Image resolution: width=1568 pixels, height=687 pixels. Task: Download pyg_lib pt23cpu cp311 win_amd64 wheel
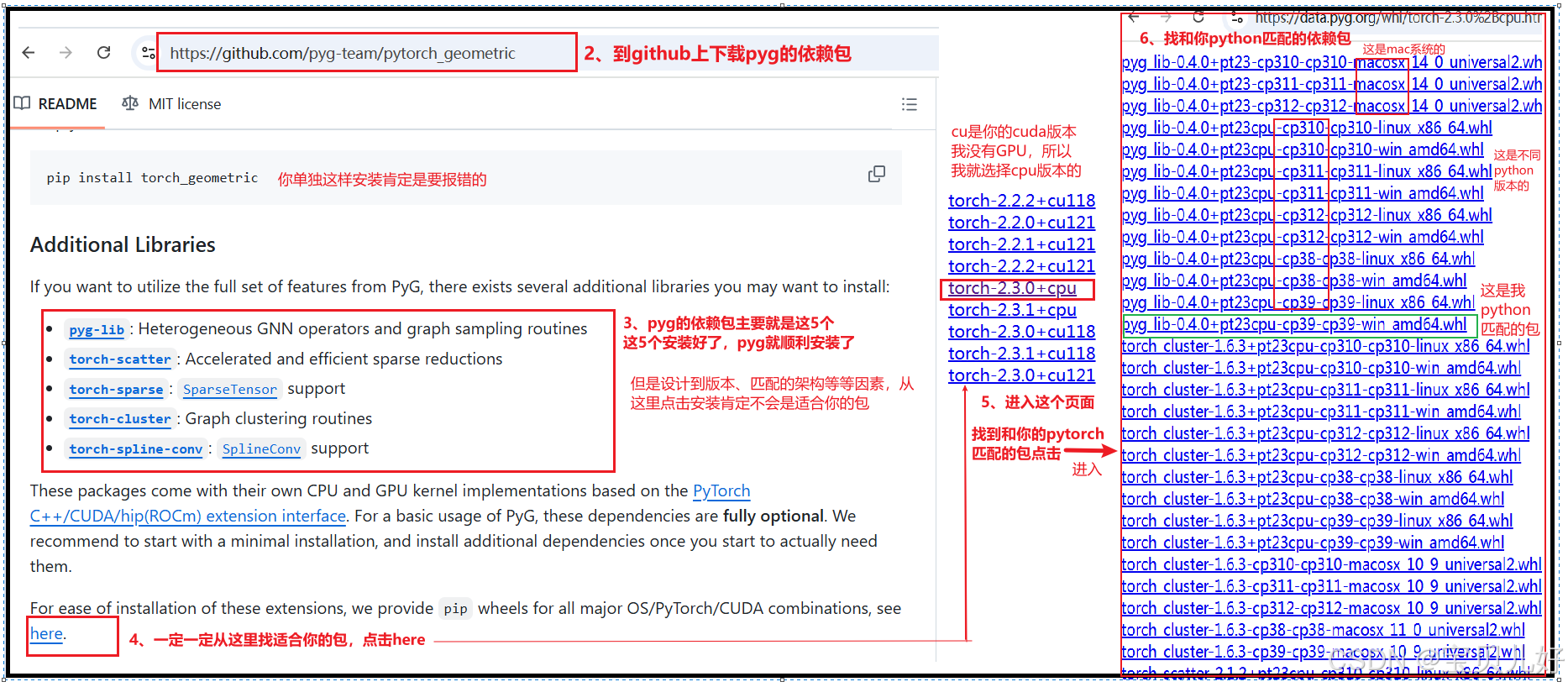coord(1303,193)
